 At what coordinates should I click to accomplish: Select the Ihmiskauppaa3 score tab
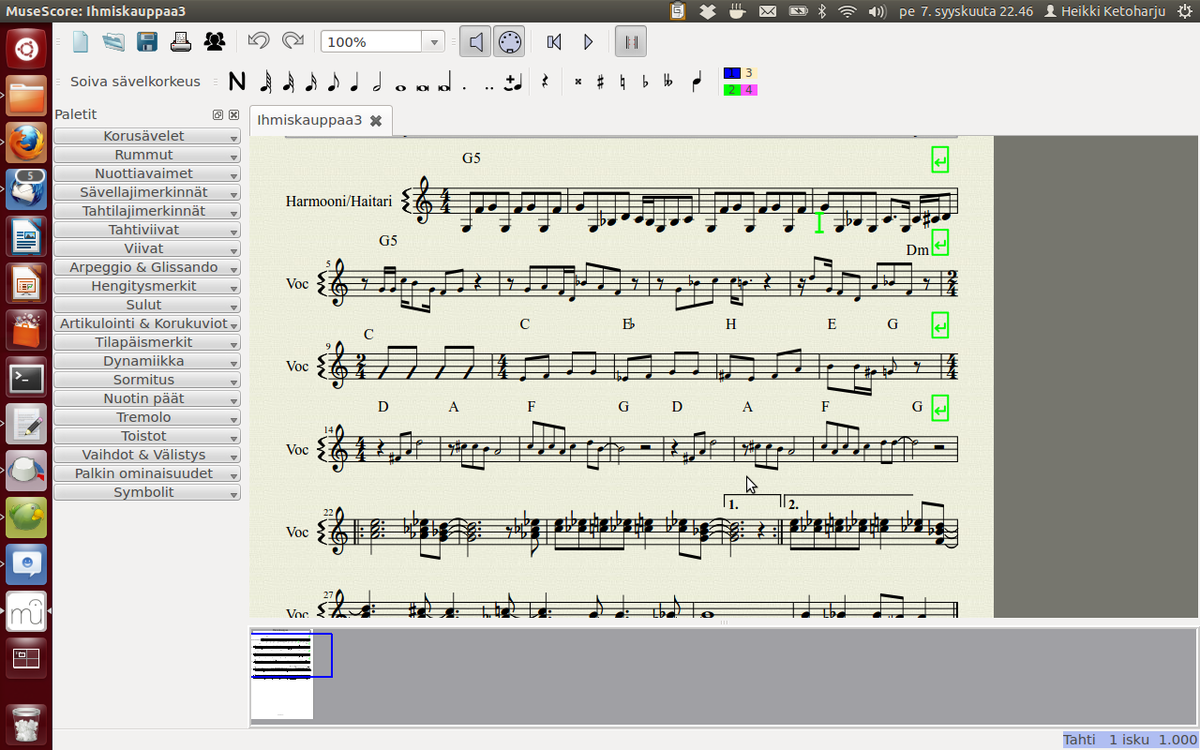309,120
